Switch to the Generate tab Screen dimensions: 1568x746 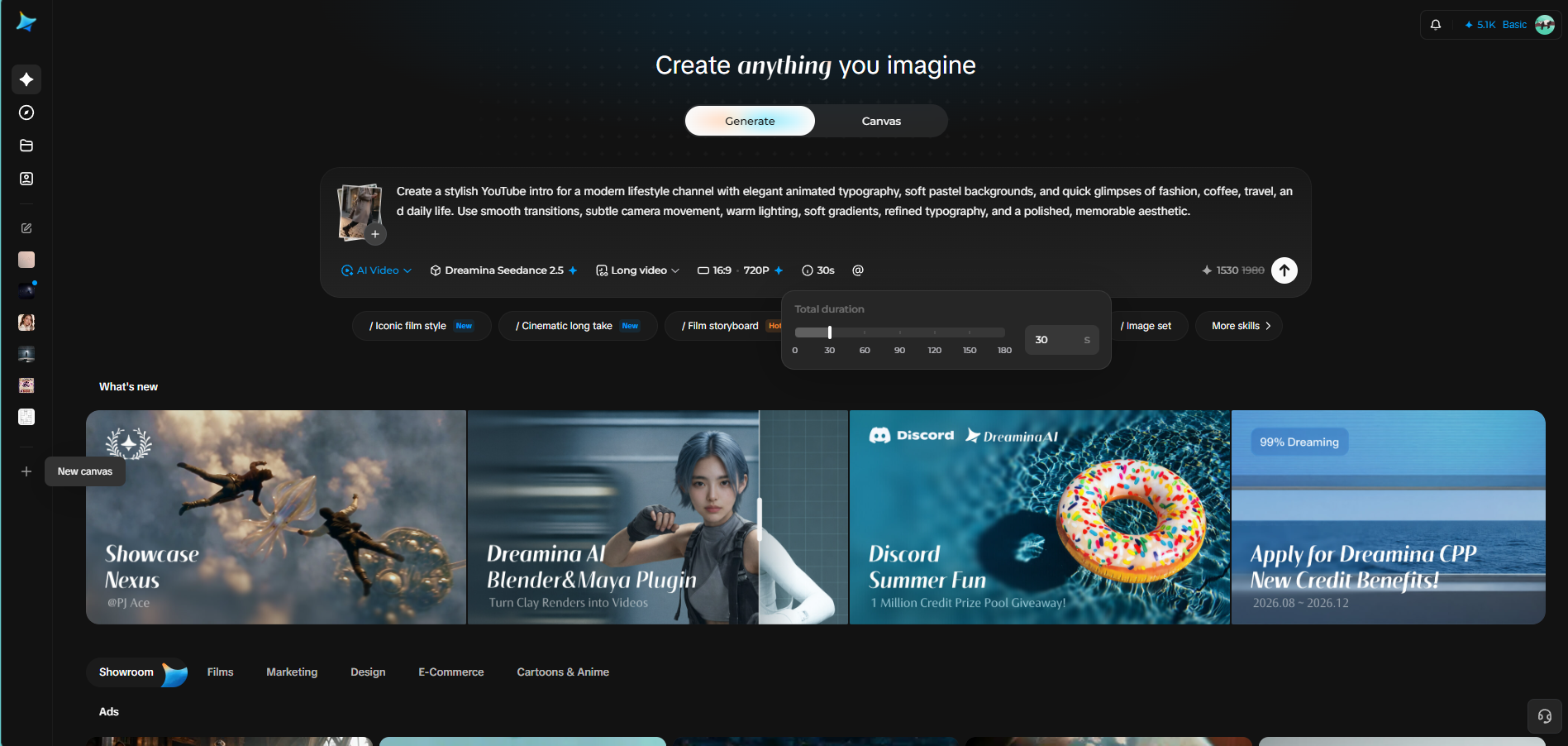point(750,121)
